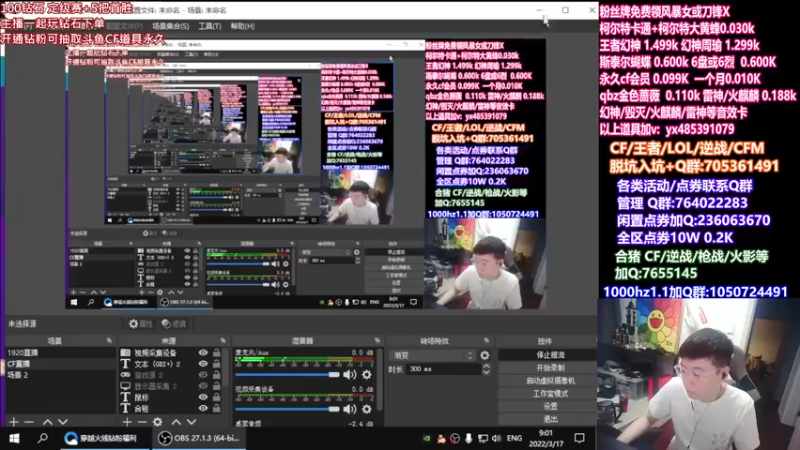Screen dimensions: 800x450
Task: Click the 时长 300 ms duration field
Action: 443,369
